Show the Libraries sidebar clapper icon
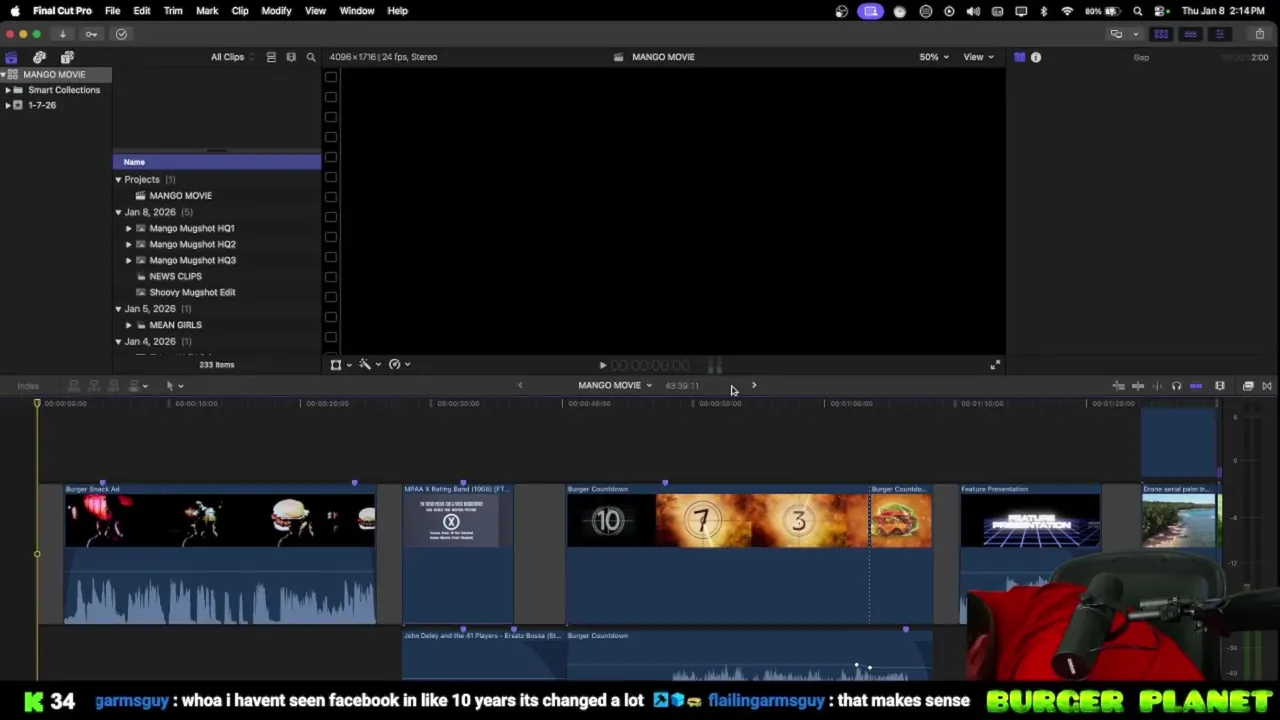Image resolution: width=1280 pixels, height=720 pixels. coord(11,57)
